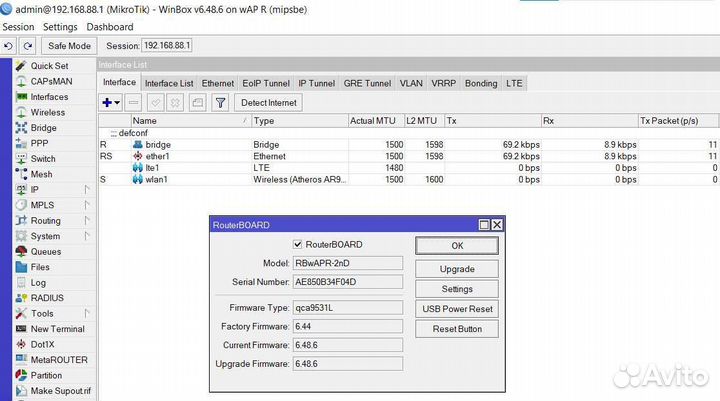Click the comment button in interface toolbar

click(197, 102)
